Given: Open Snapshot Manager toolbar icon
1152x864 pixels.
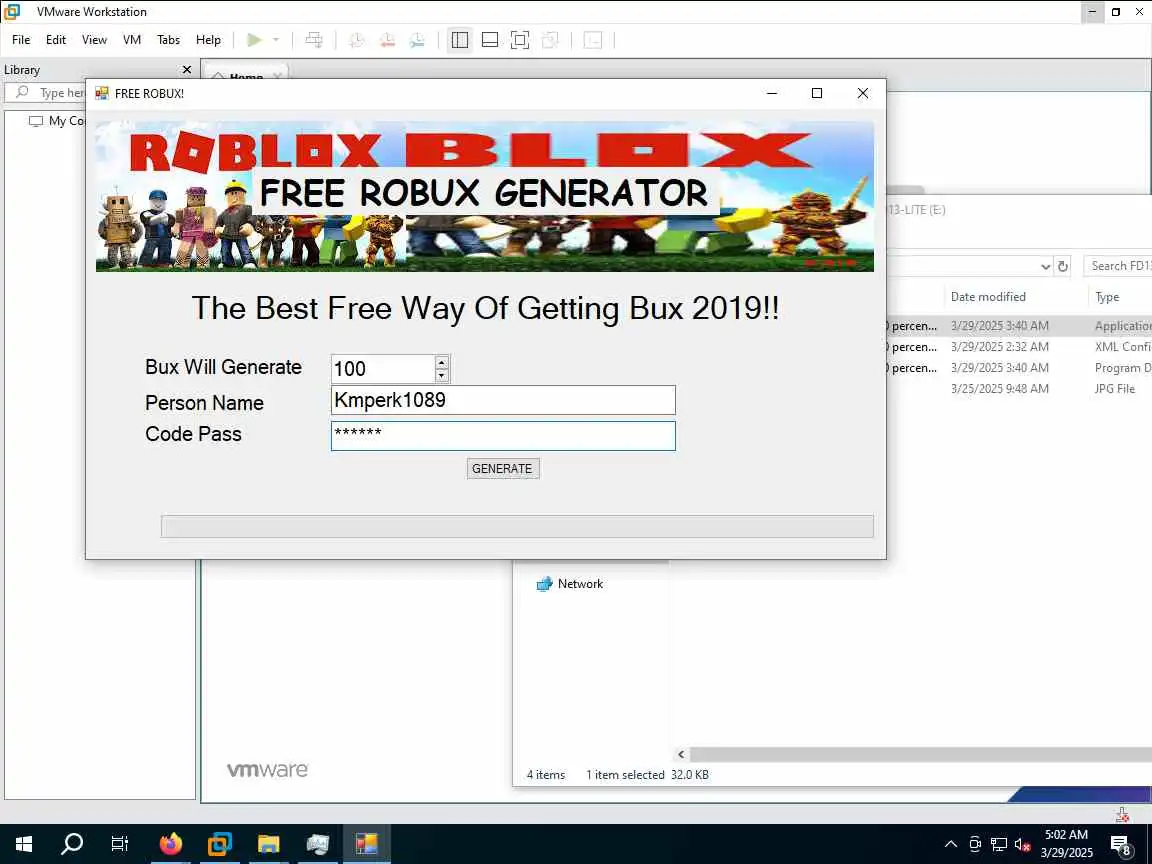Looking at the screenshot, I should coord(417,40).
